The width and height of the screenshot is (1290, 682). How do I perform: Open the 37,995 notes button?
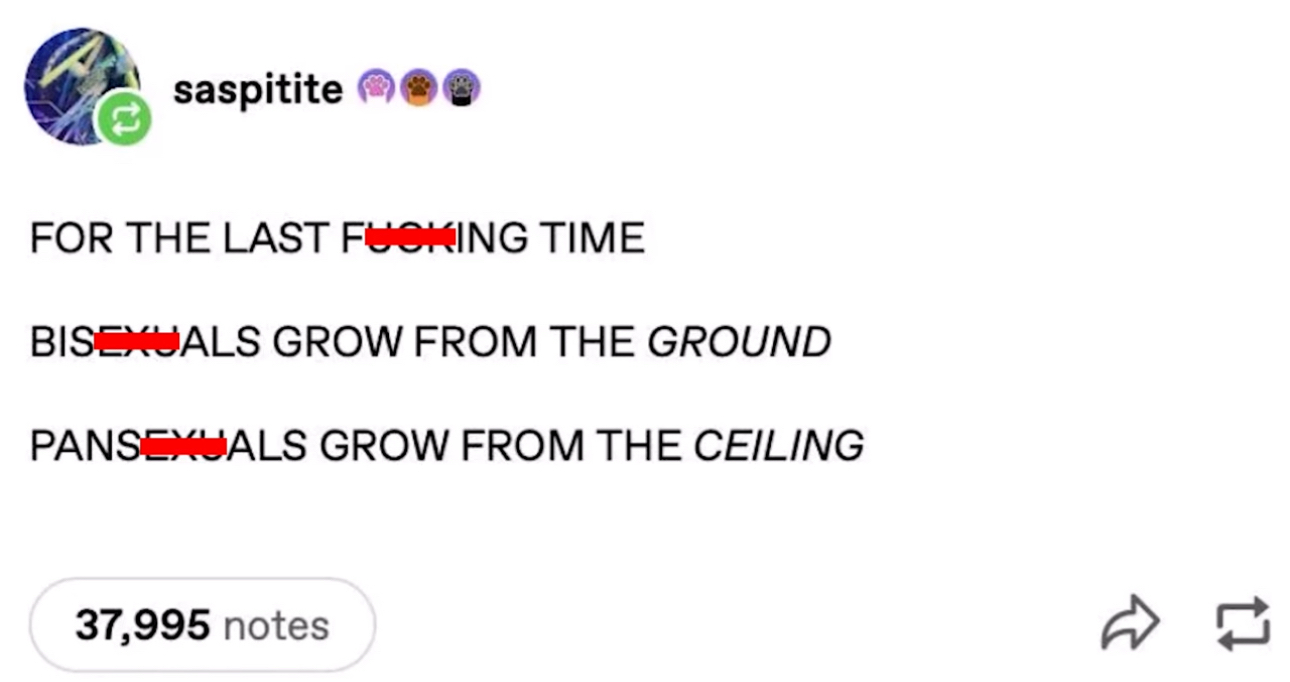tap(203, 625)
